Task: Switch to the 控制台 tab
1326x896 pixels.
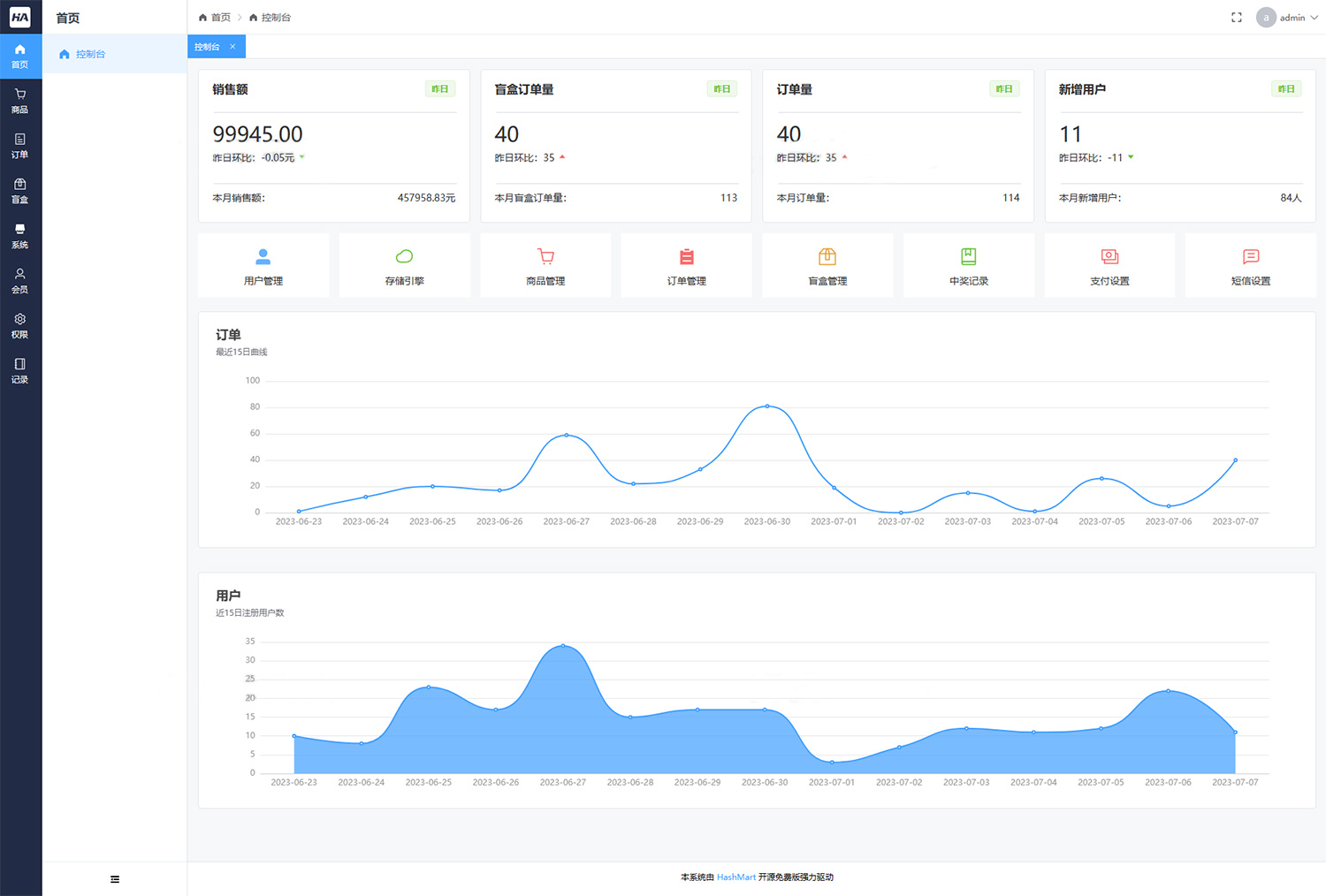Action: click(x=210, y=46)
